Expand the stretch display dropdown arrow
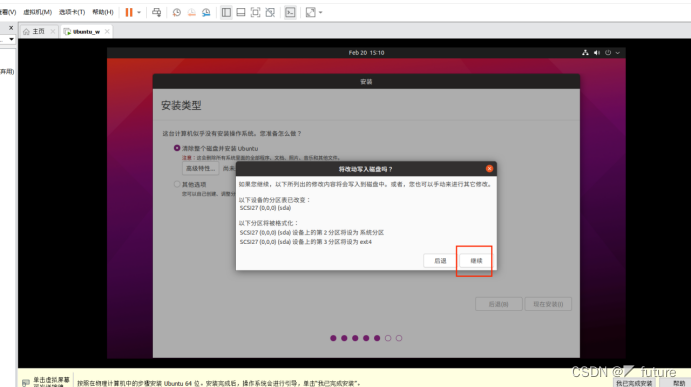Screen dimensions: 691x387 click(320, 12)
